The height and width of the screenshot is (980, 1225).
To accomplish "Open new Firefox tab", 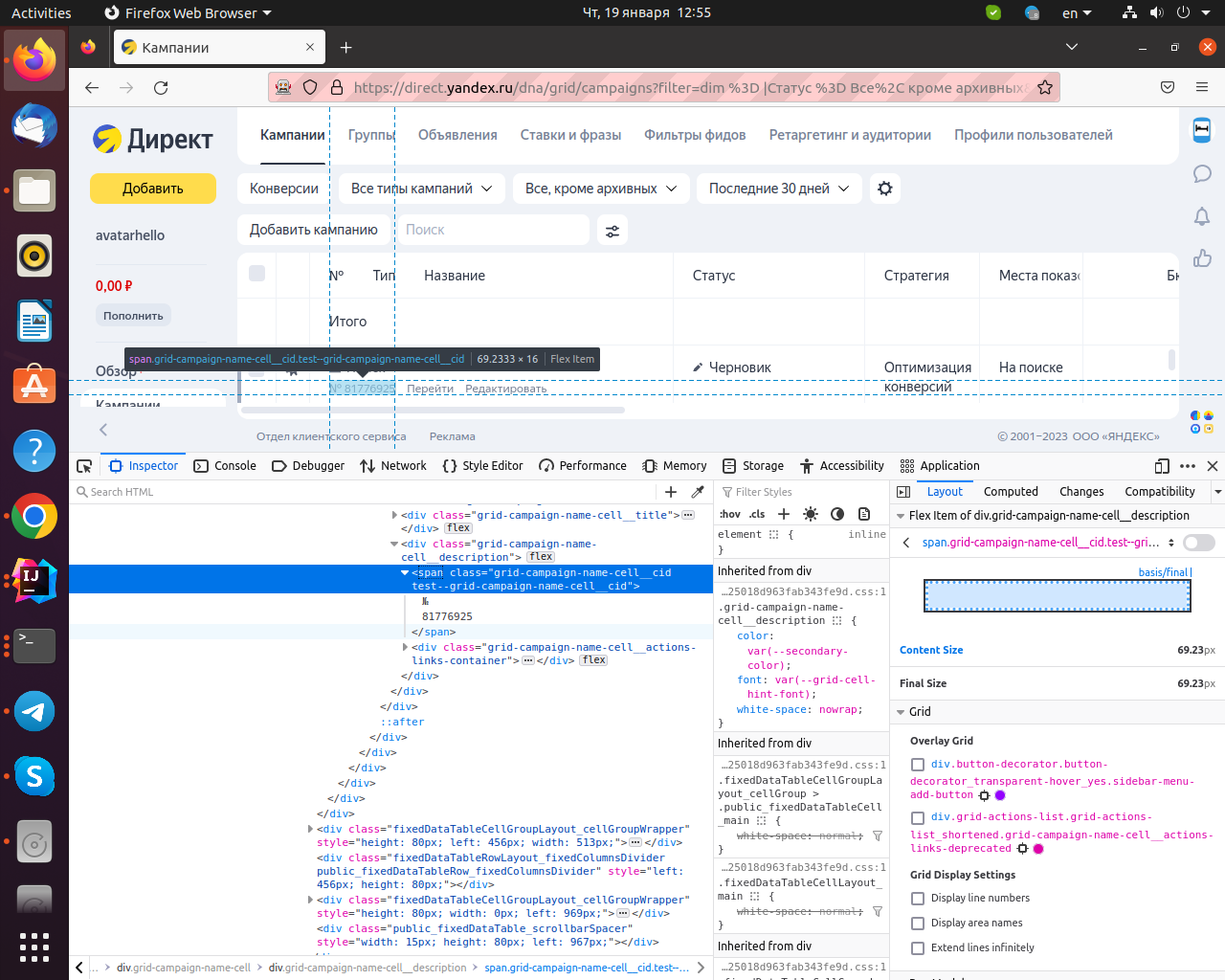I will point(346,47).
